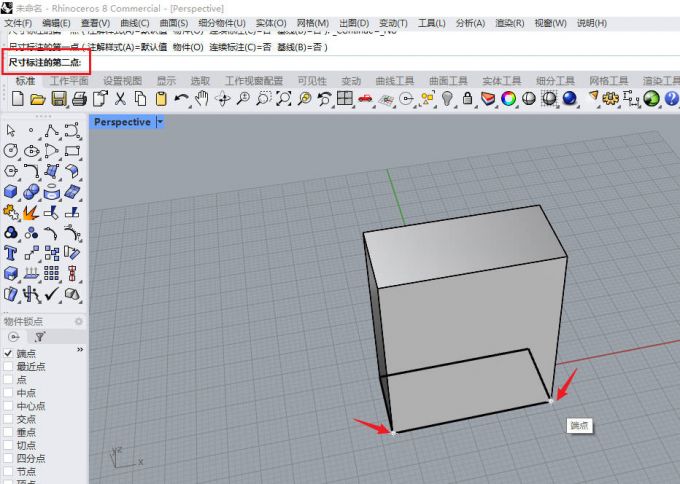Print with the printer icon
680x484 pixels.
pyautogui.click(x=79, y=99)
